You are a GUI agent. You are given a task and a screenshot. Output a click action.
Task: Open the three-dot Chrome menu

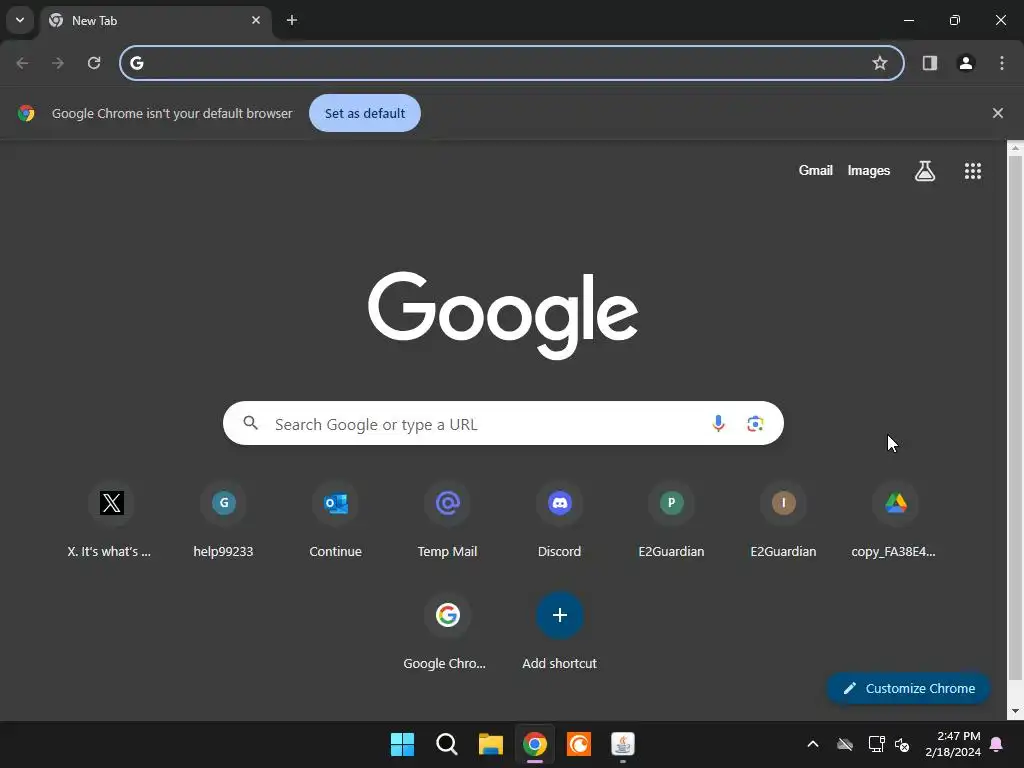pos(1001,63)
